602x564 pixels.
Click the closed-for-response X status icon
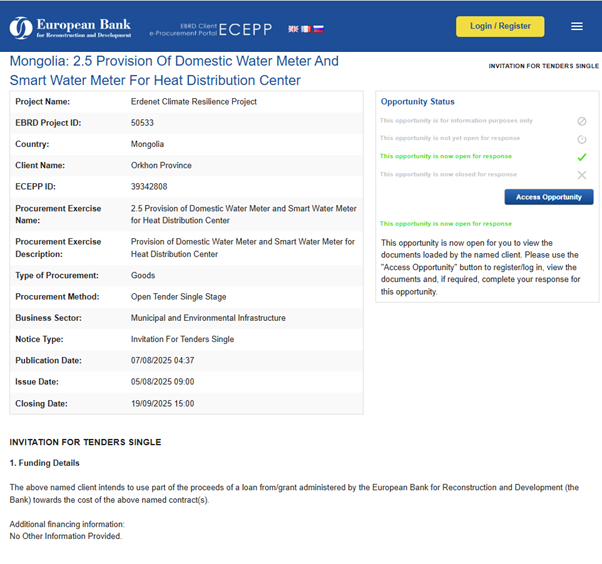(582, 175)
